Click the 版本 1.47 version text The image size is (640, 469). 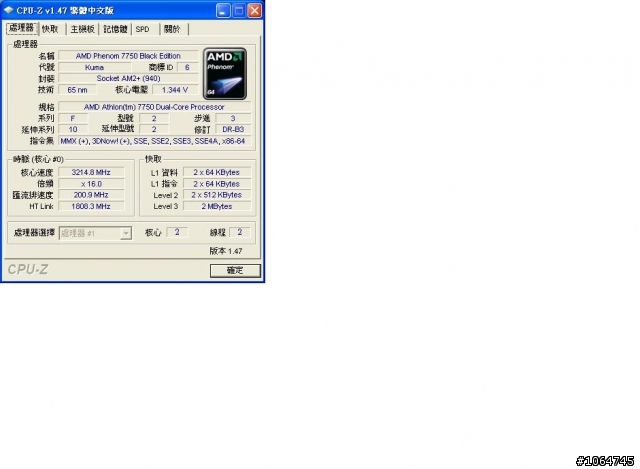[x=226, y=251]
